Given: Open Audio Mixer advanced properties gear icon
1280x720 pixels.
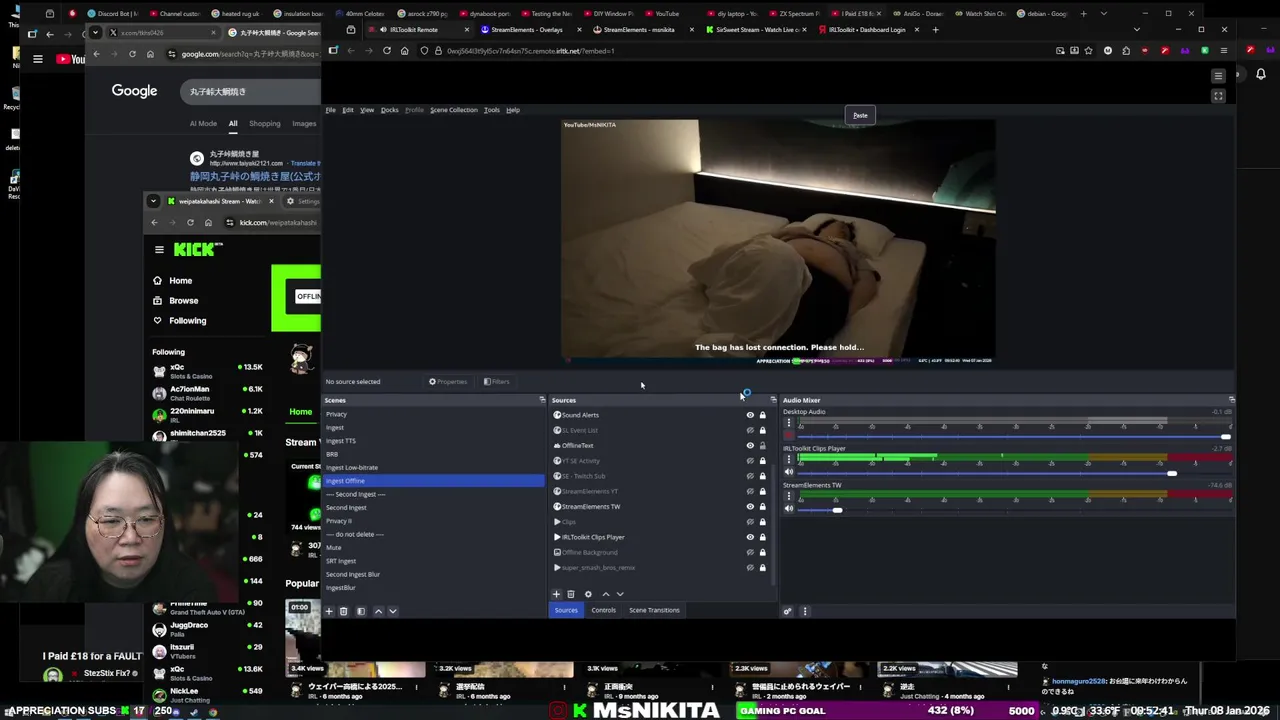Looking at the screenshot, I should click(787, 611).
